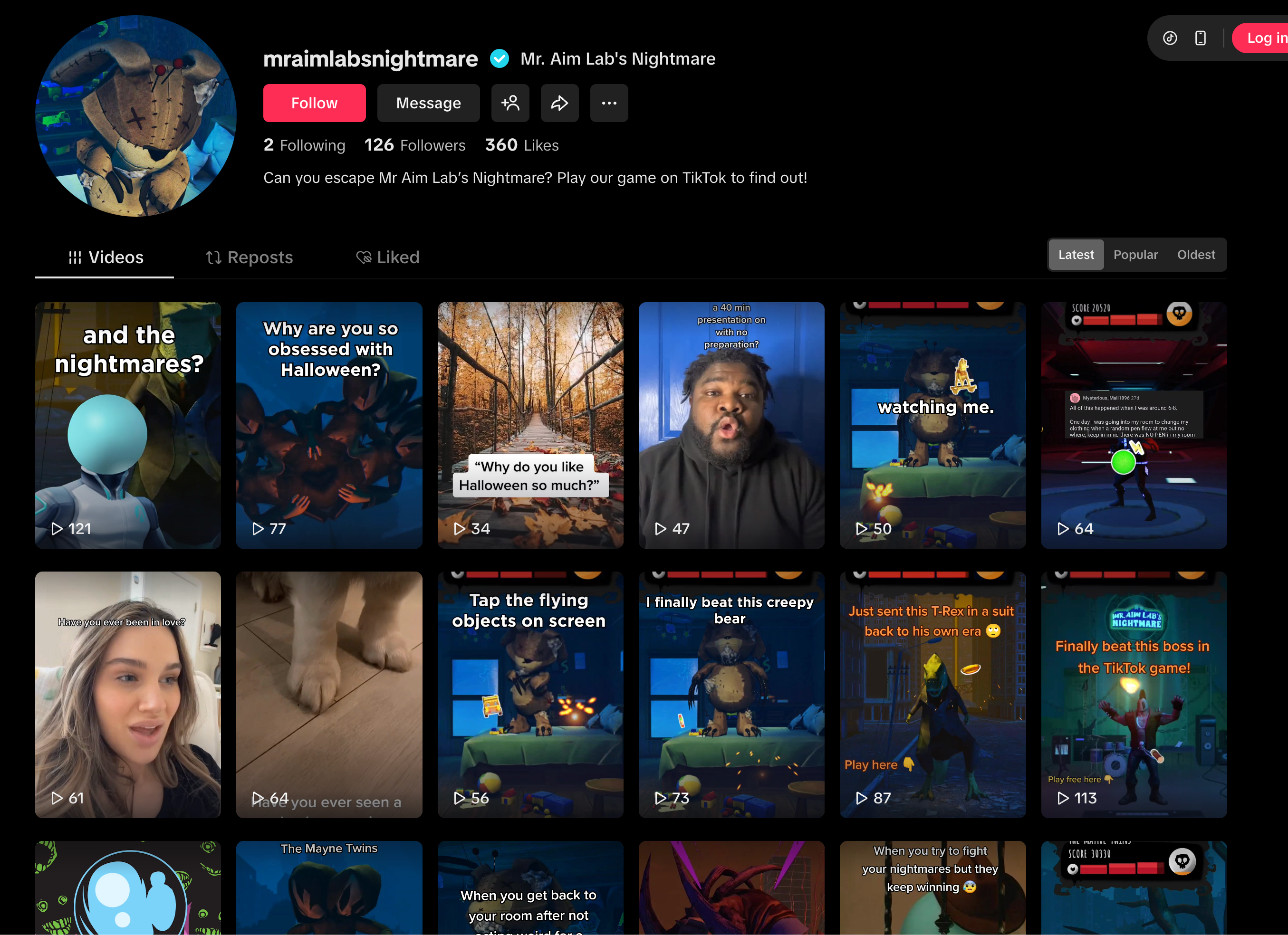Click the verified badge next to username
This screenshot has width=1288, height=935.
499,58
